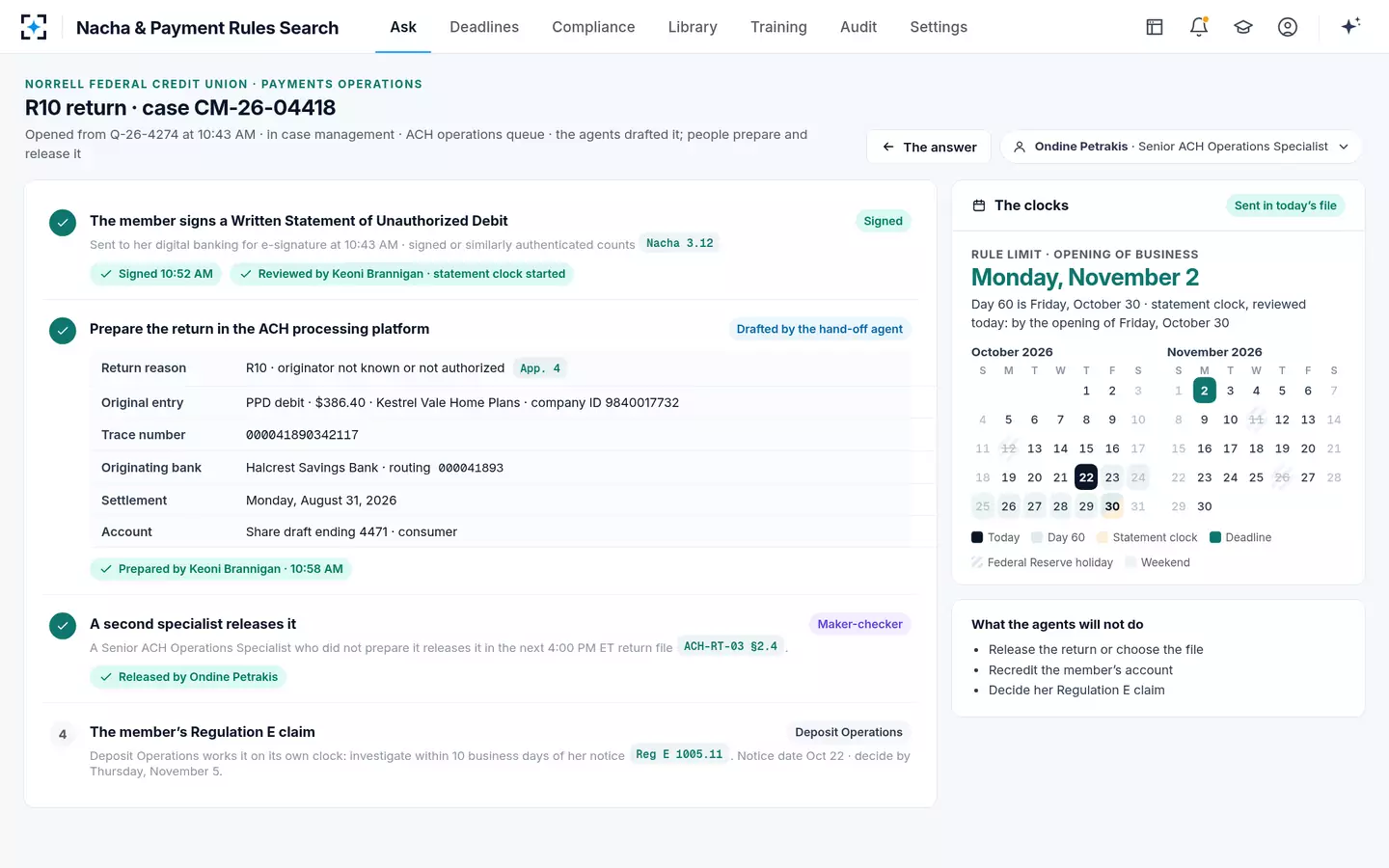The height and width of the screenshot is (868, 1389).
Task: Click the Deposit Operations badge
Action: 849,732
